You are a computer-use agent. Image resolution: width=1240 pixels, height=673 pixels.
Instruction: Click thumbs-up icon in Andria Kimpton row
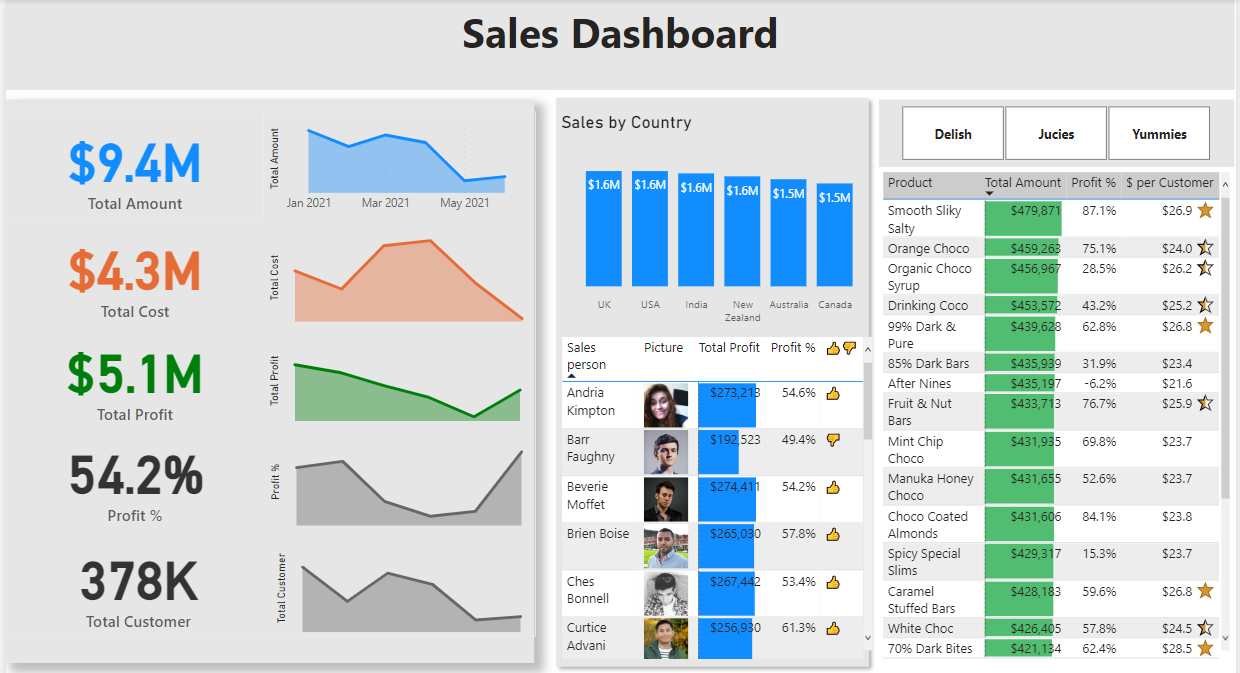pyautogui.click(x=833, y=394)
